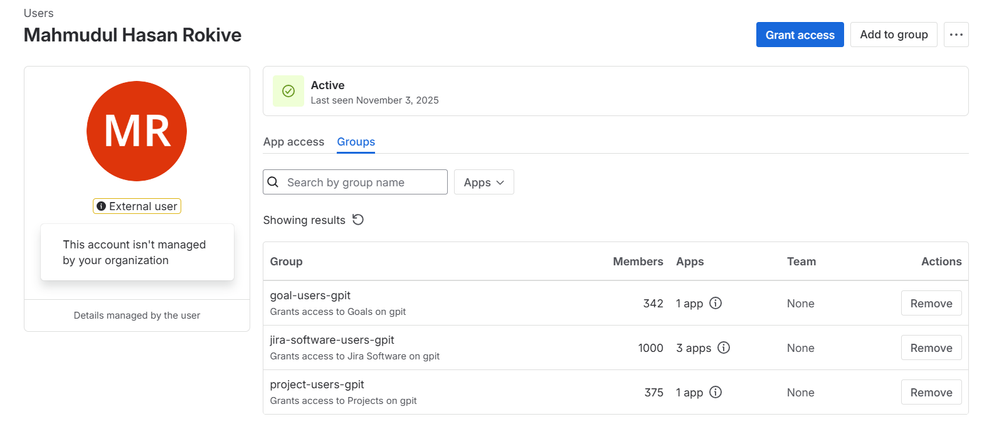Click the info icon in External user badge
The height and width of the screenshot is (446, 999).
101,206
